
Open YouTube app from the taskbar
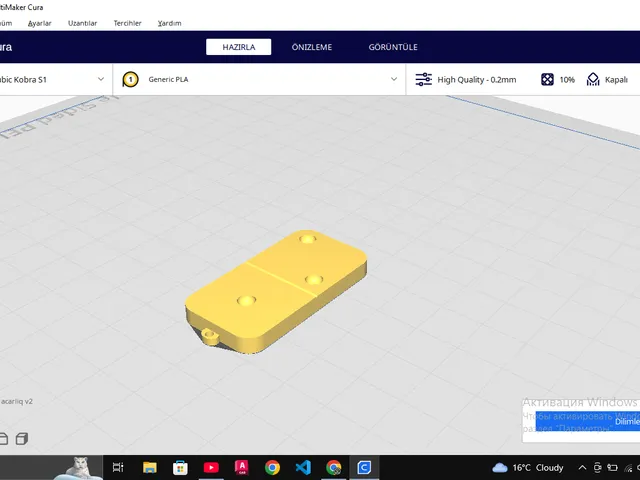click(211, 467)
